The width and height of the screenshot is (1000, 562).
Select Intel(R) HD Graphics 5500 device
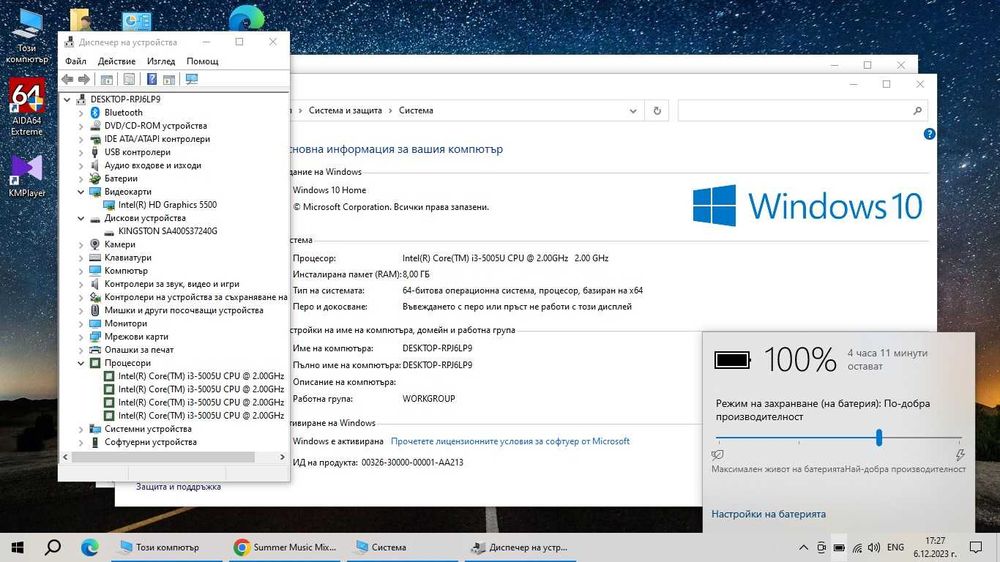(x=167, y=205)
